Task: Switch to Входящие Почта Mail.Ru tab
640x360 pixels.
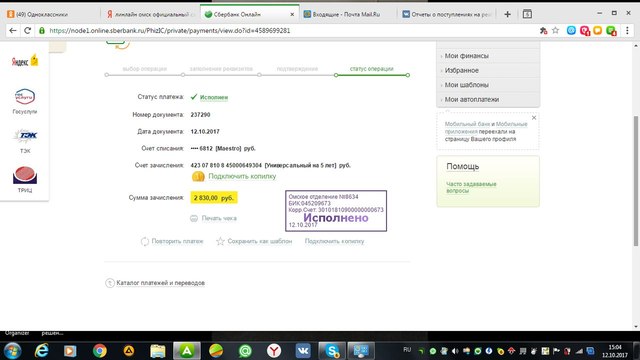Action: click(x=346, y=14)
